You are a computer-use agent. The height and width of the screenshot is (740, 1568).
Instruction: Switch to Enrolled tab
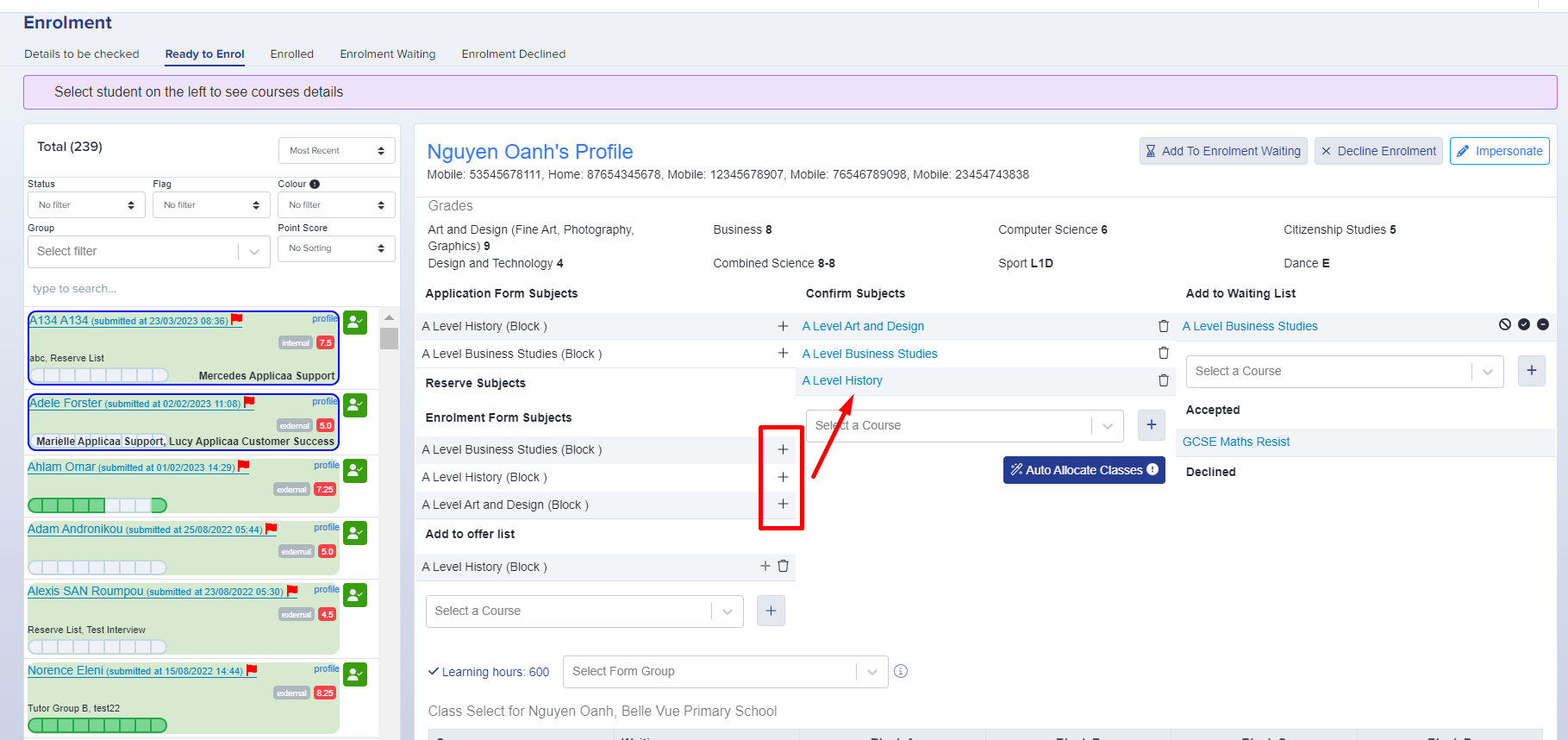292,53
